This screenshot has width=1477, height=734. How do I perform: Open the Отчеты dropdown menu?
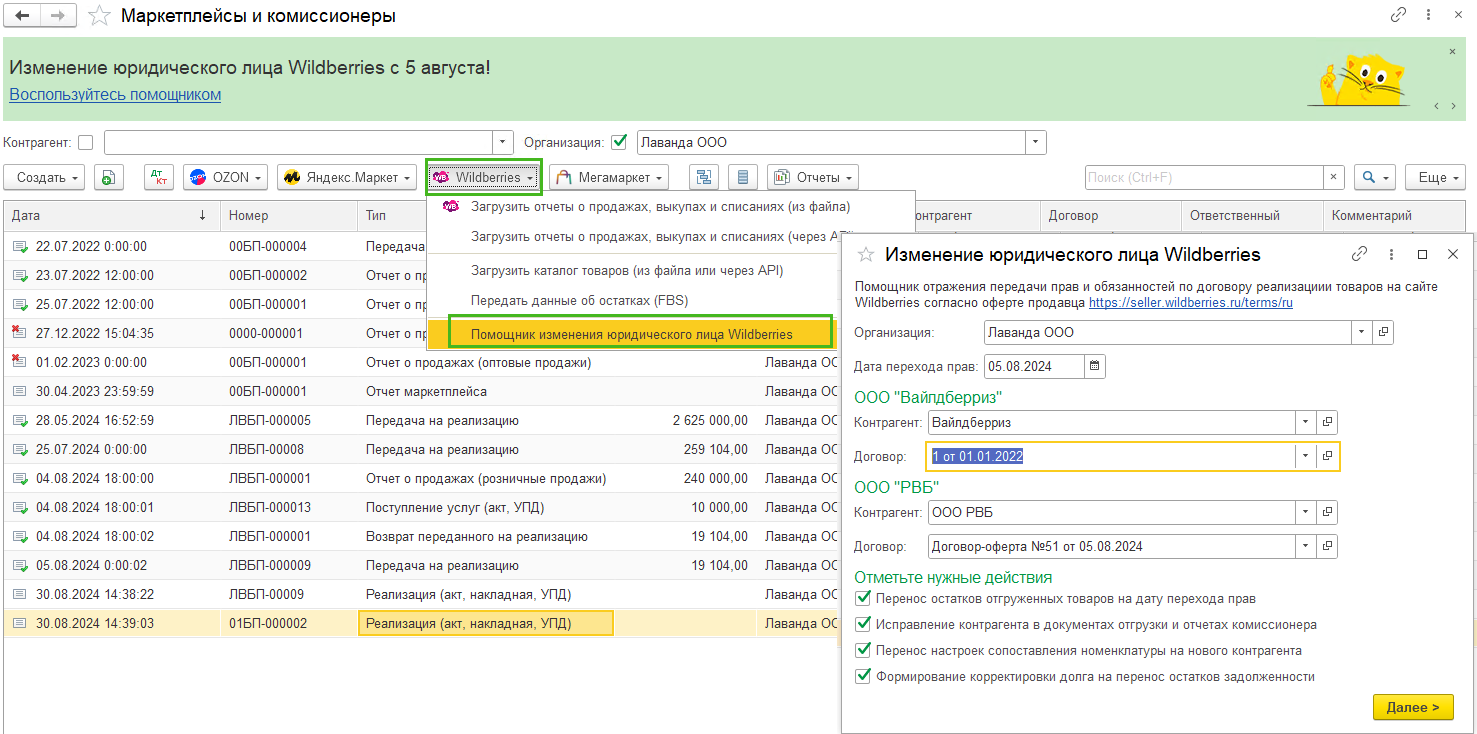coord(813,177)
